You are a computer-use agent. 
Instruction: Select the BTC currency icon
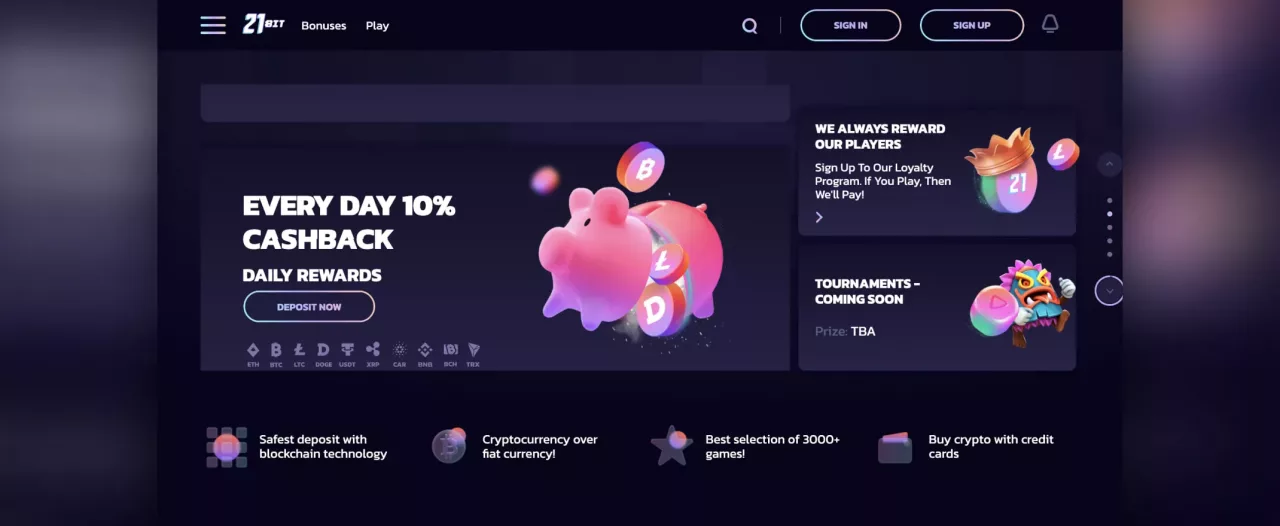[276, 354]
